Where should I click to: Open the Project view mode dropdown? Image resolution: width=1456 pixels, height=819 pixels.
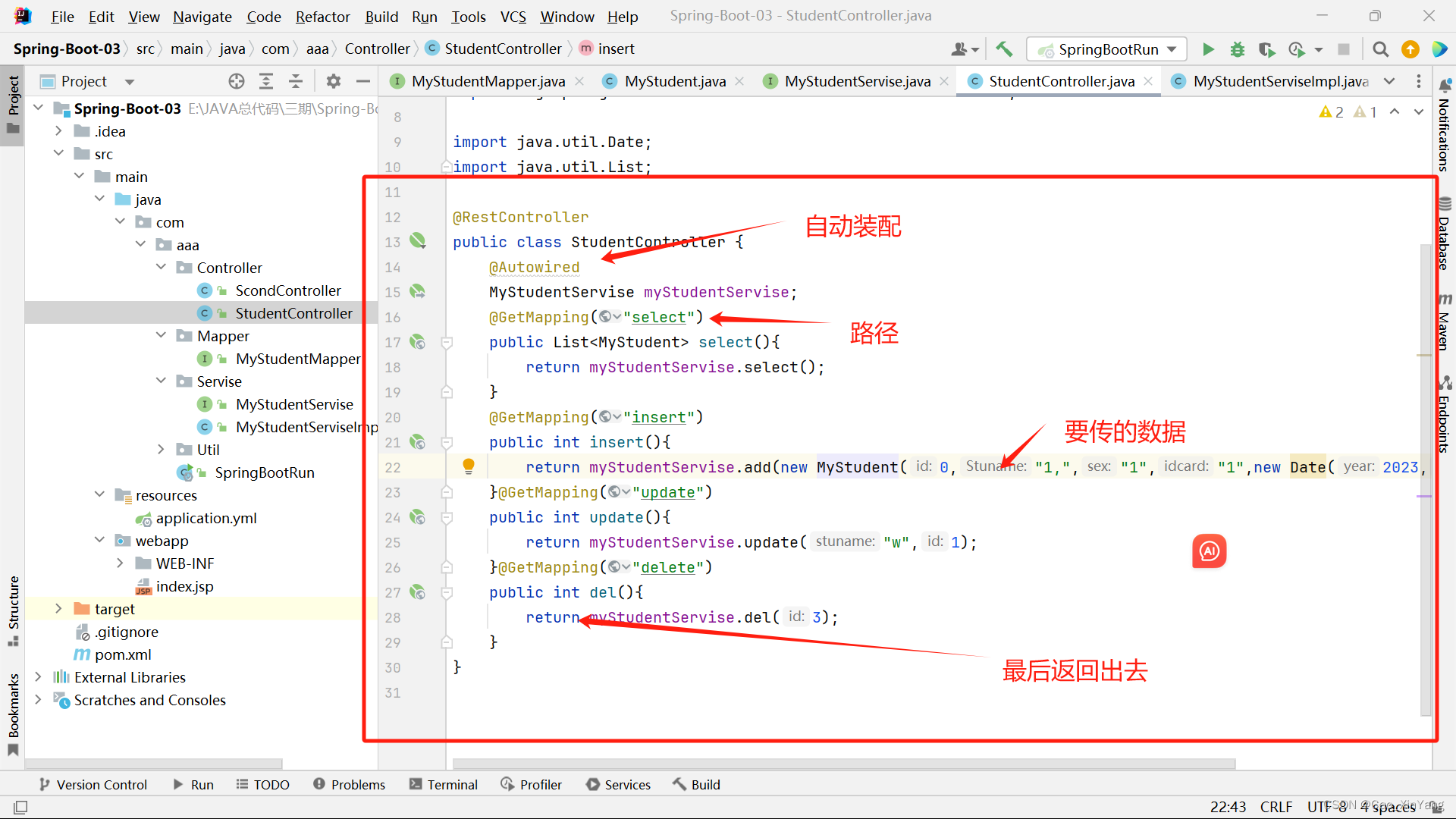(x=130, y=81)
